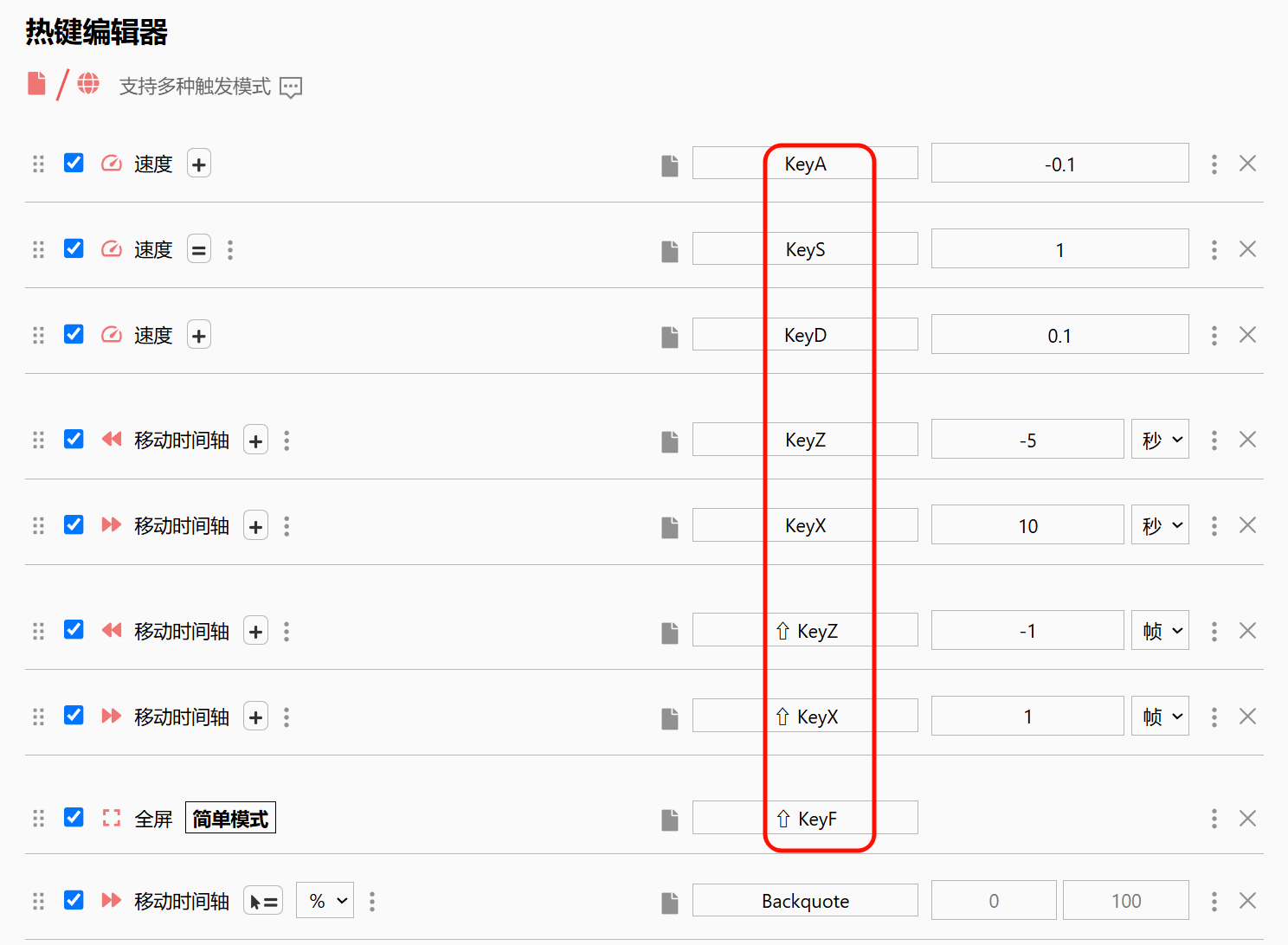Screen dimensions: 1288x945
Task: Open the unit dropdown on KeyZ -5 row
Action: (1159, 440)
